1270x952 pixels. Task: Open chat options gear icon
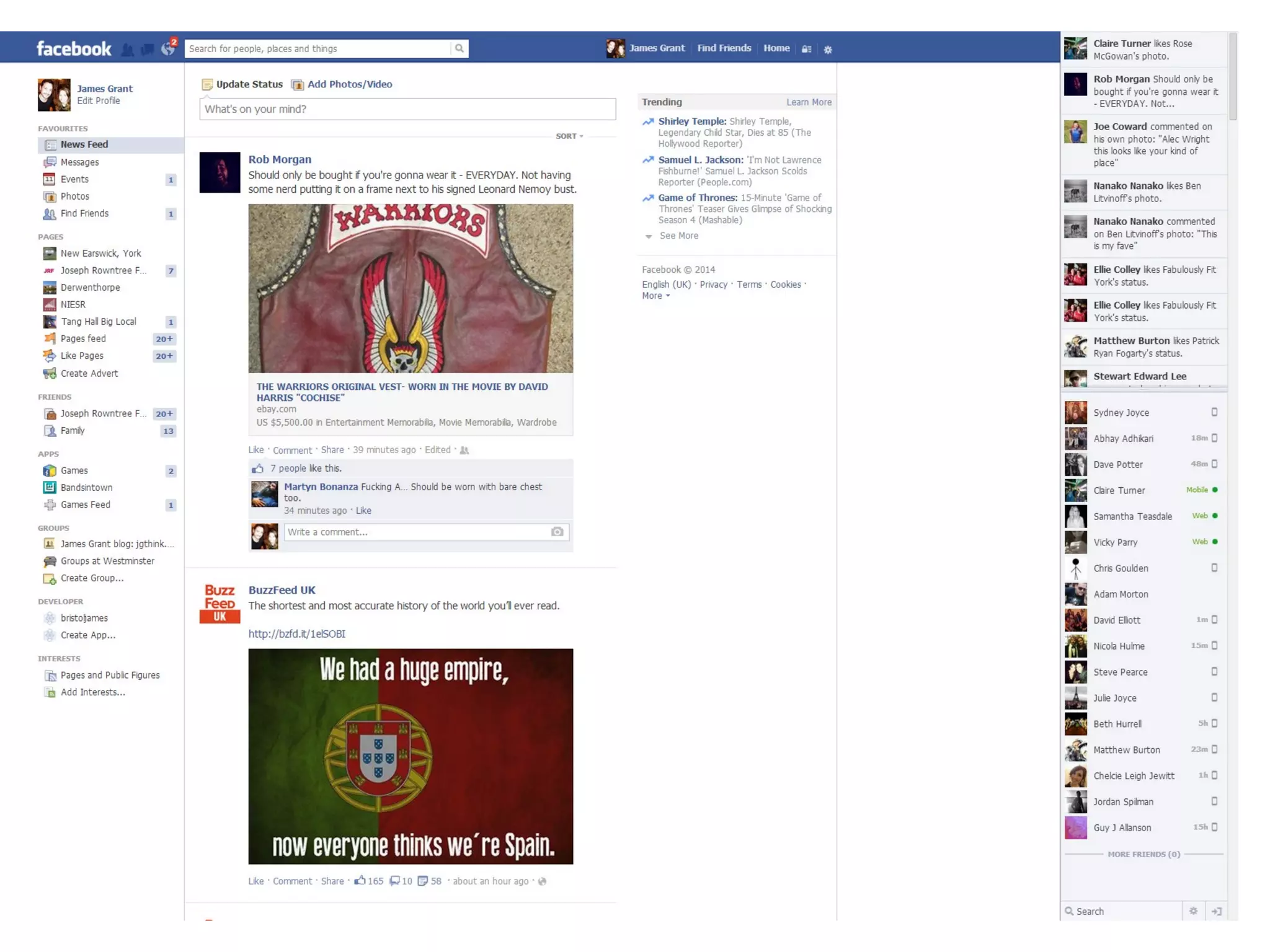coord(1193,910)
